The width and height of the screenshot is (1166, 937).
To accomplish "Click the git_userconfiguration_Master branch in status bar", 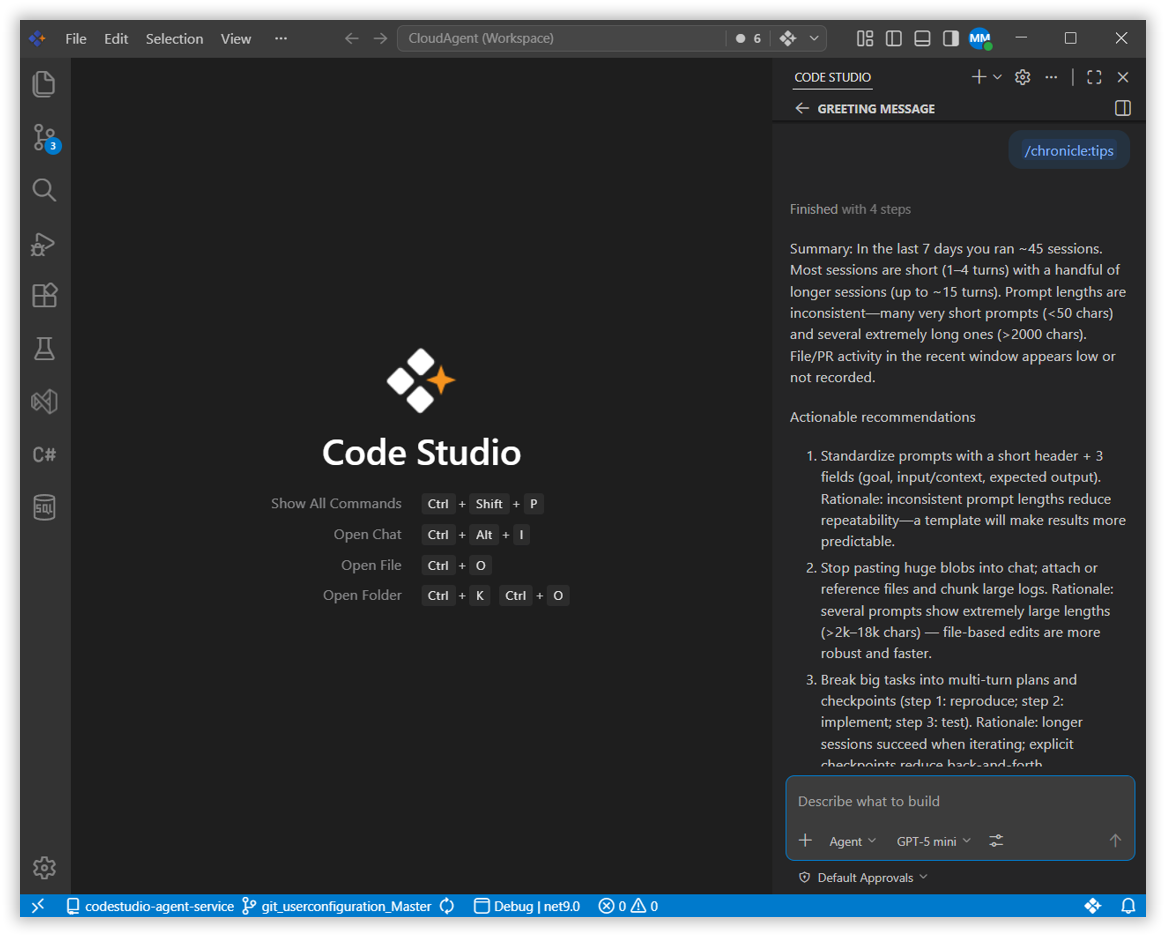I will tap(338, 906).
